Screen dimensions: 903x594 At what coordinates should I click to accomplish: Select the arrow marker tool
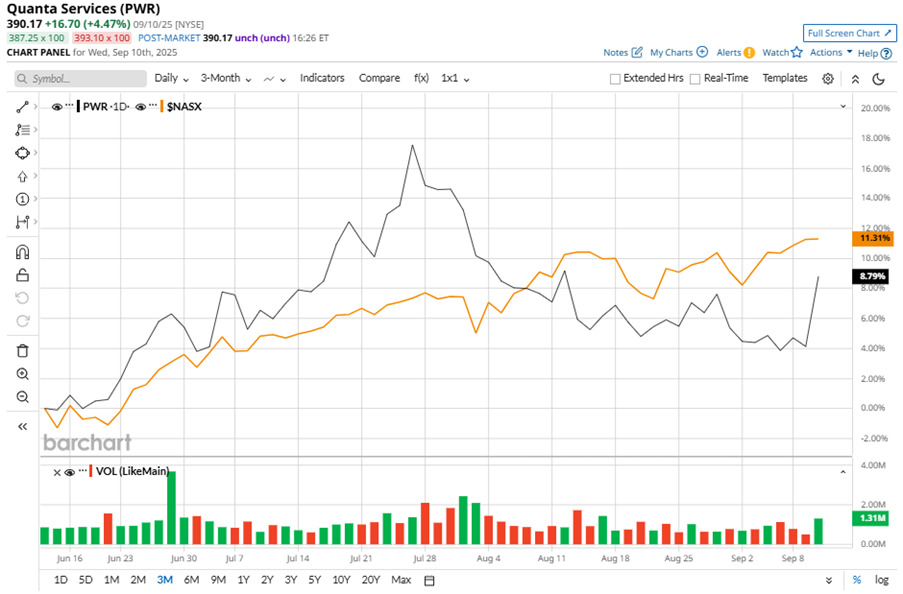pyautogui.click(x=22, y=176)
